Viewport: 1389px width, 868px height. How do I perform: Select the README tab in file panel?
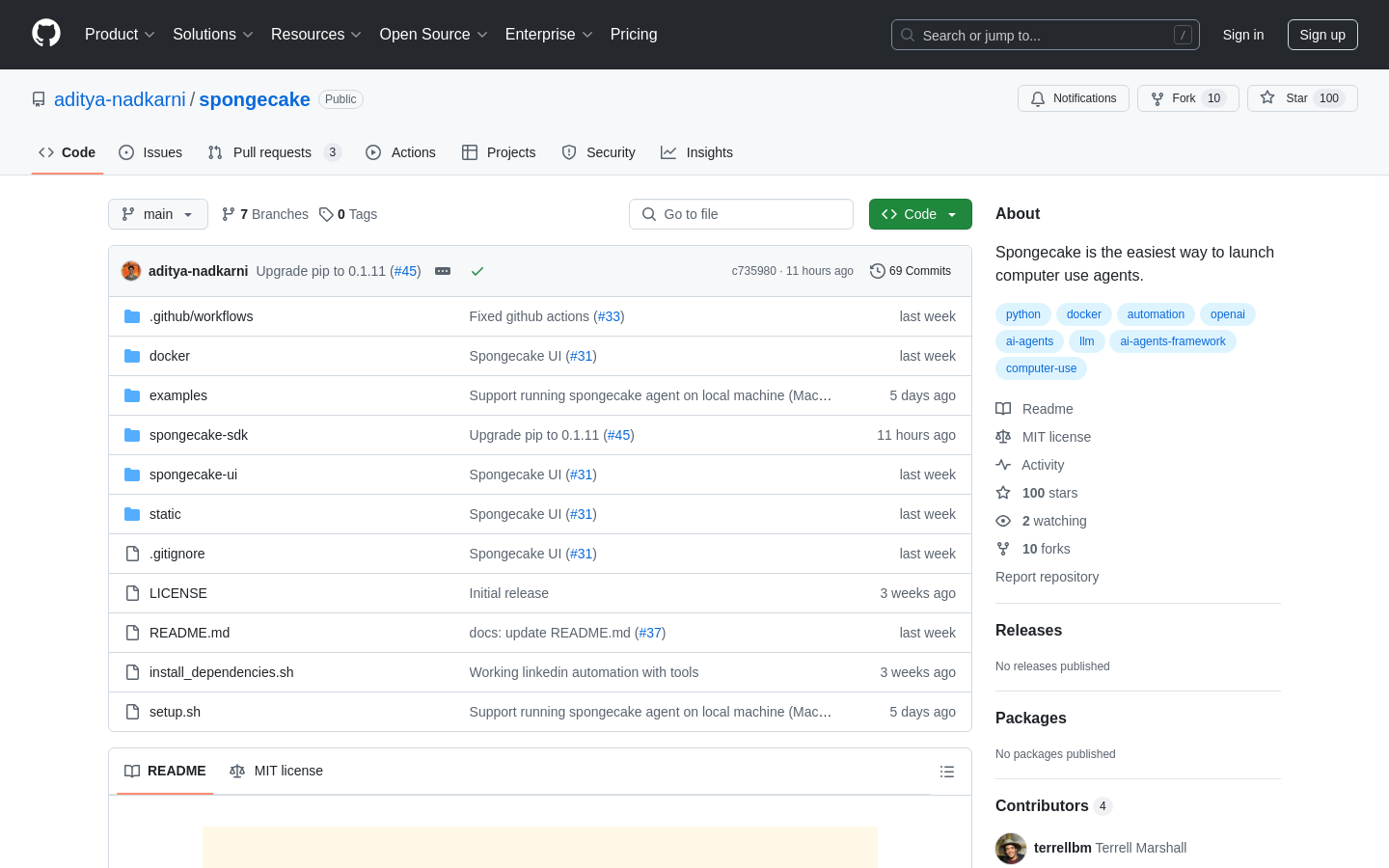165,771
